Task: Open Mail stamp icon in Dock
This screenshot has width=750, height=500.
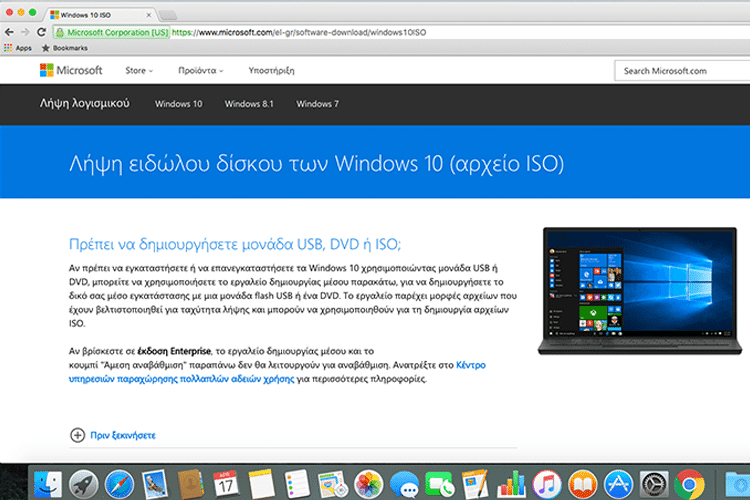Action: pyautogui.click(x=155, y=484)
